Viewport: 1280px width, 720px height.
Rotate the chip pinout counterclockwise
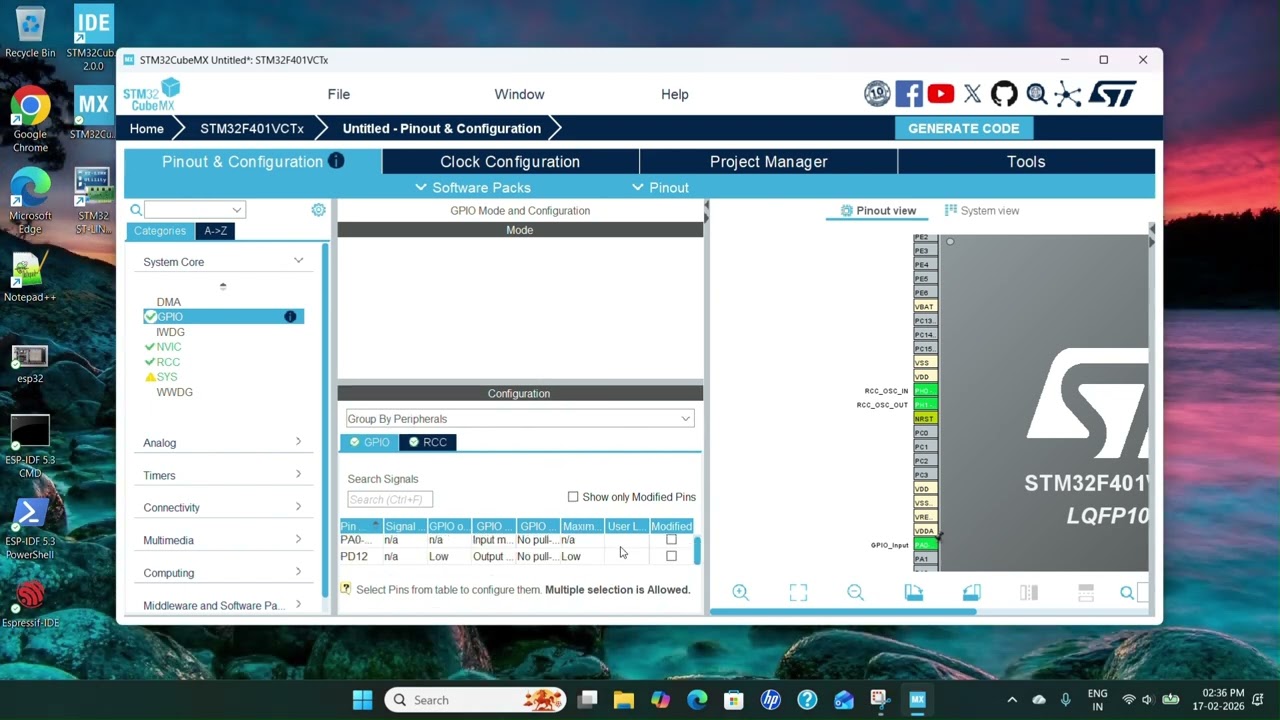click(x=971, y=592)
